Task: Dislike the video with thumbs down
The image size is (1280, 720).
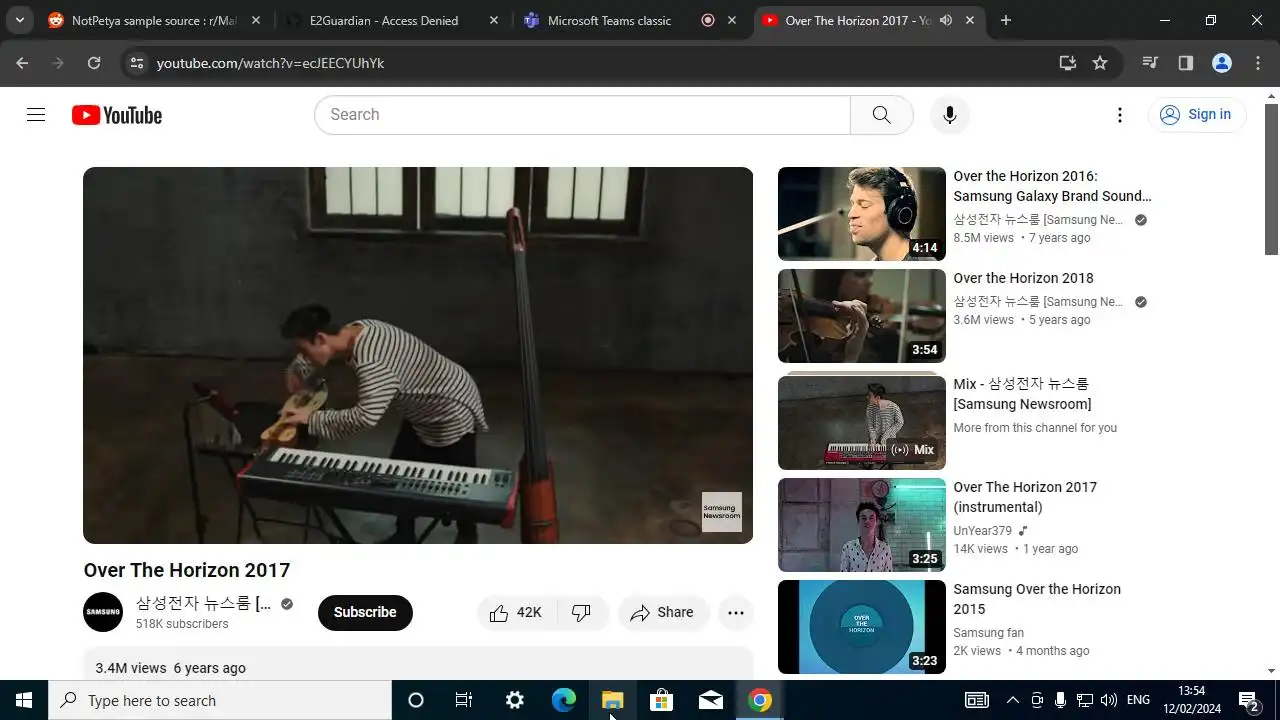Action: 582,612
